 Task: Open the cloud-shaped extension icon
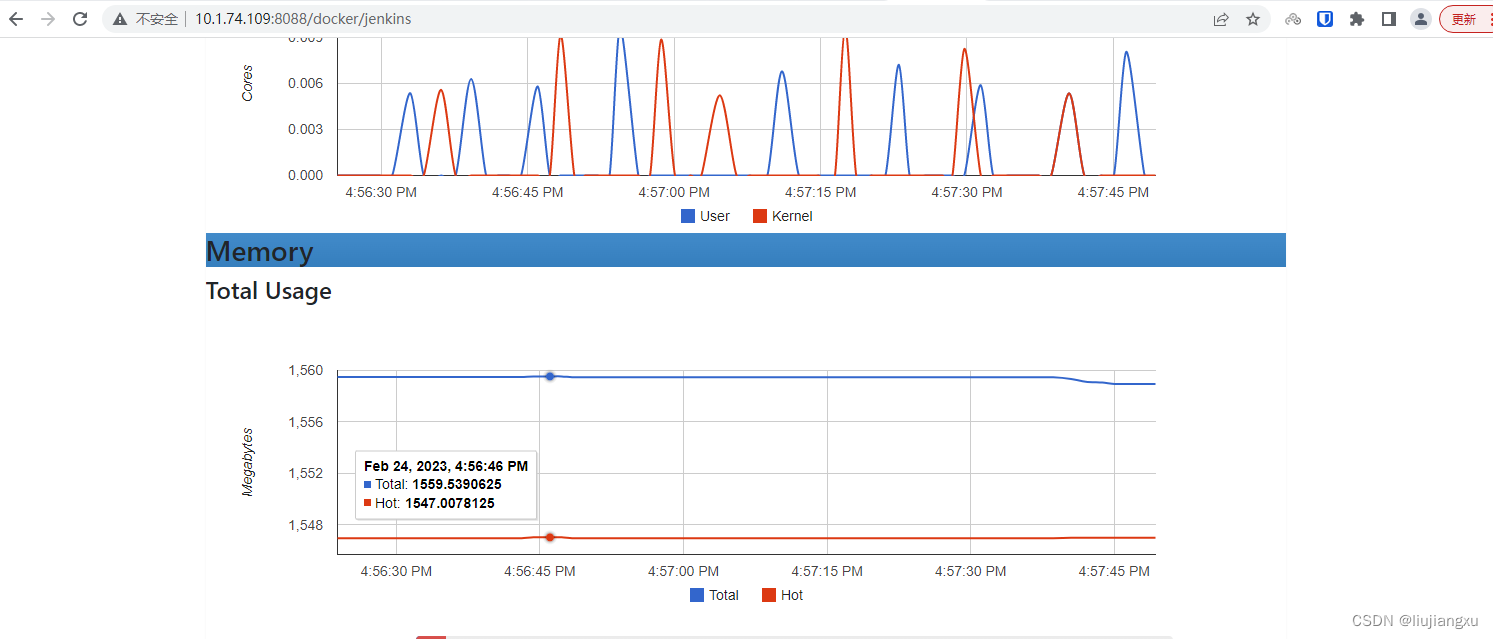coord(1293,19)
